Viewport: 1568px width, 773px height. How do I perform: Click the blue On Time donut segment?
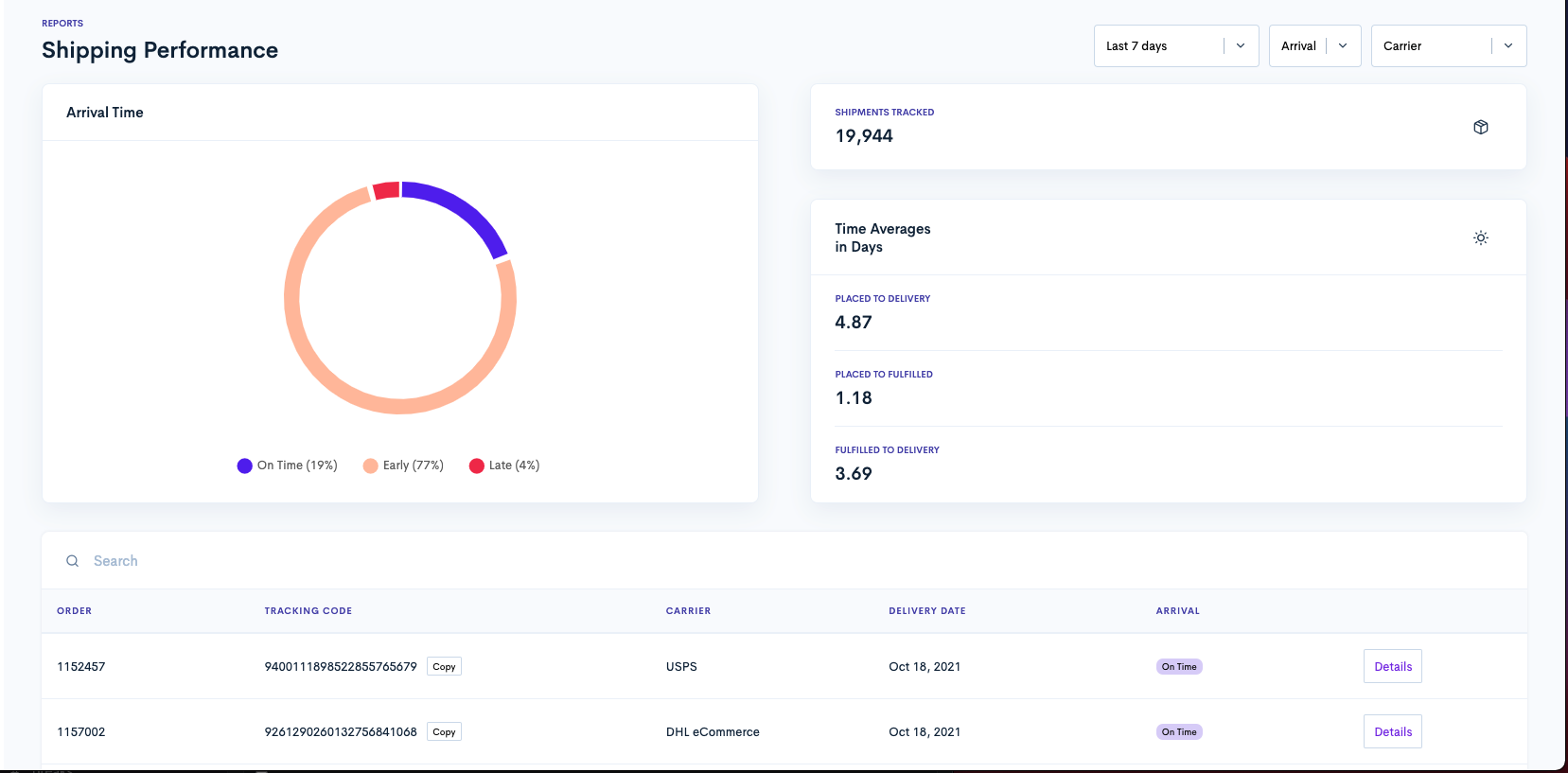tap(464, 210)
